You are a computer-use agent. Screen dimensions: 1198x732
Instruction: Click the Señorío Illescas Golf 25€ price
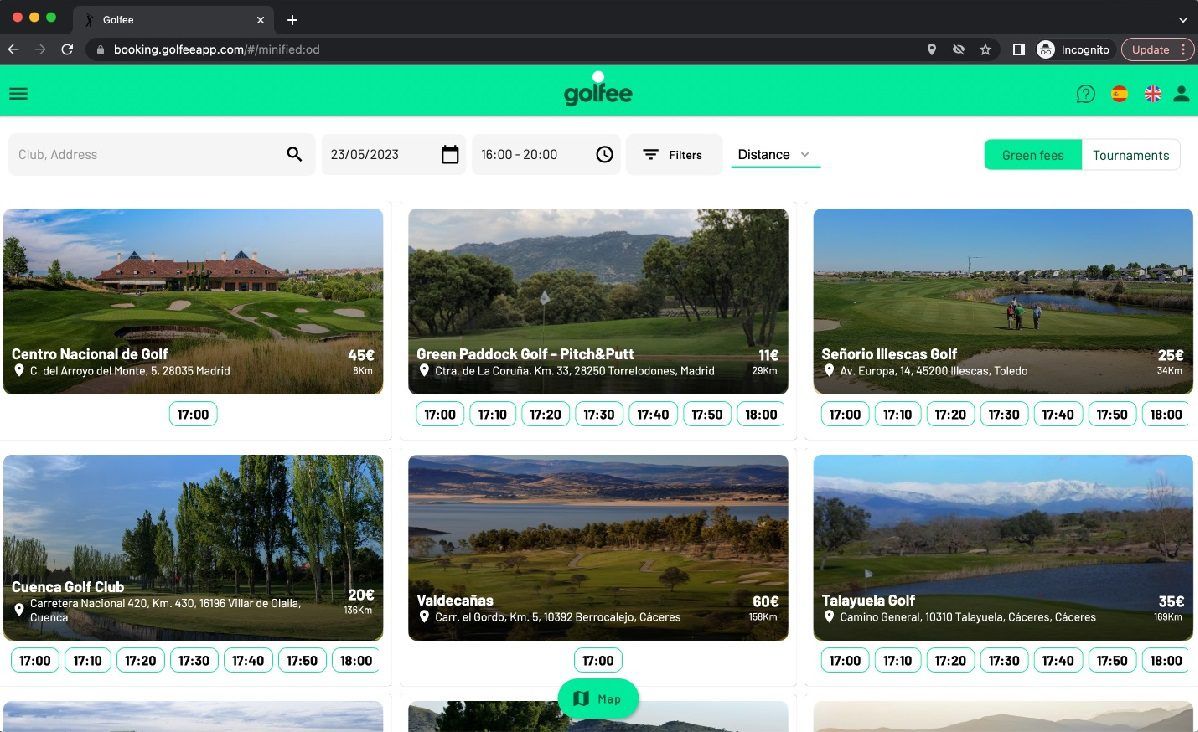pos(1170,355)
